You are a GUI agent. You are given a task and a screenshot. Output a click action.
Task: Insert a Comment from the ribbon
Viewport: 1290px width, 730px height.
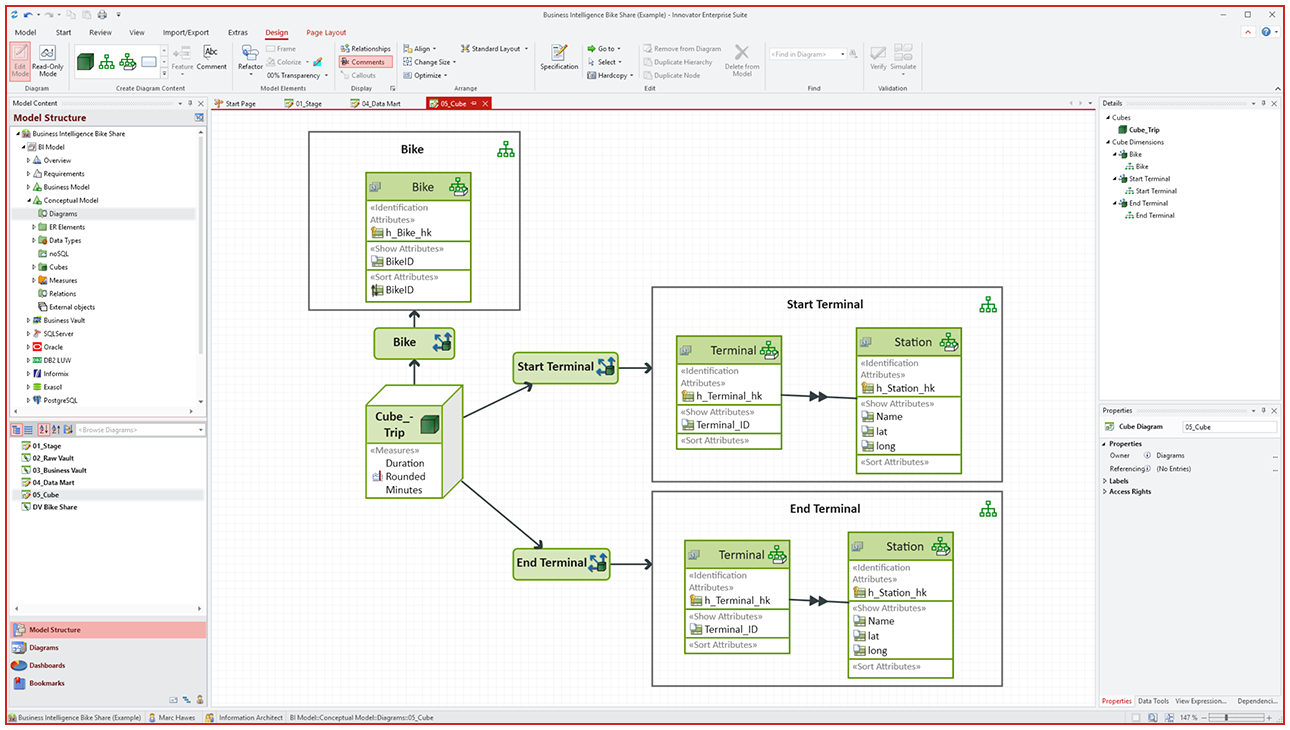(x=211, y=57)
